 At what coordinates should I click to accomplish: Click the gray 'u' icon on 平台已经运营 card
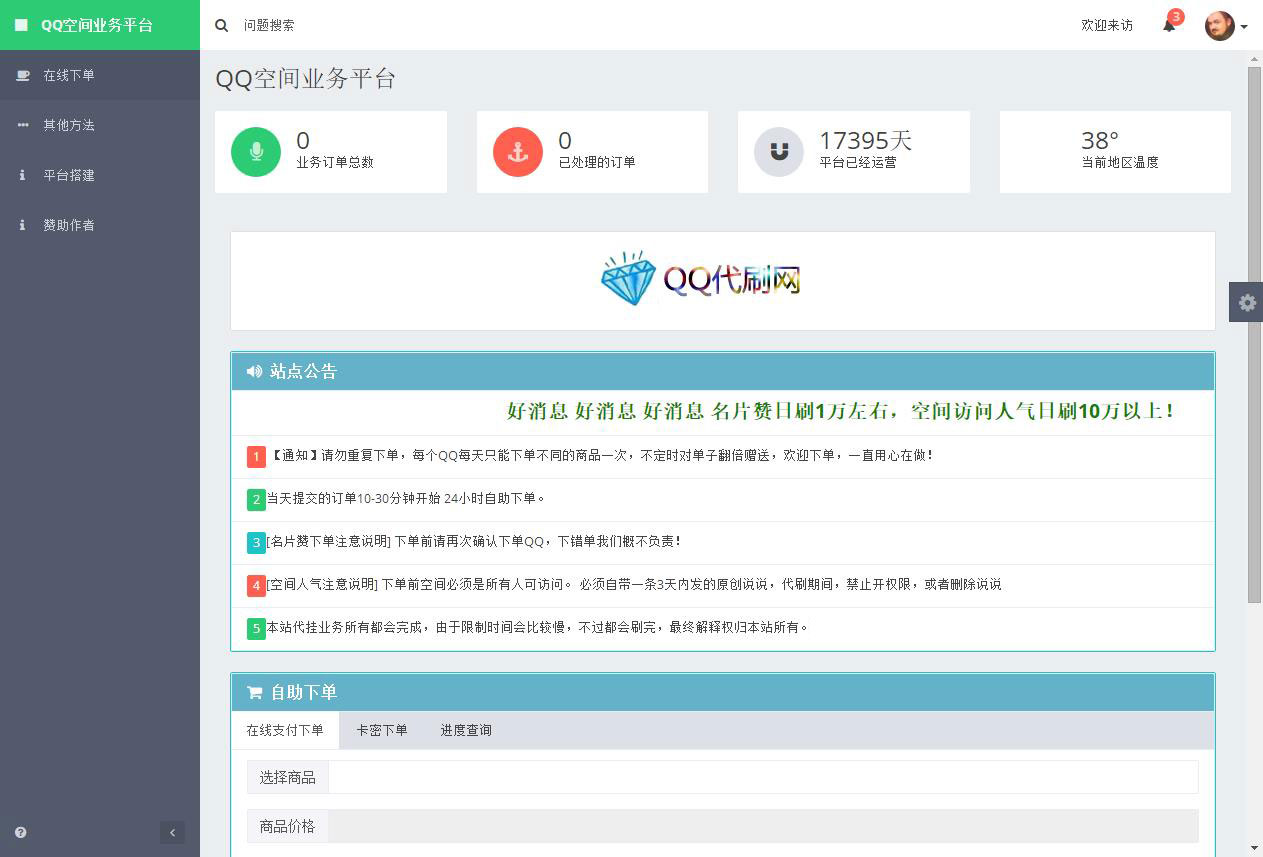click(778, 151)
